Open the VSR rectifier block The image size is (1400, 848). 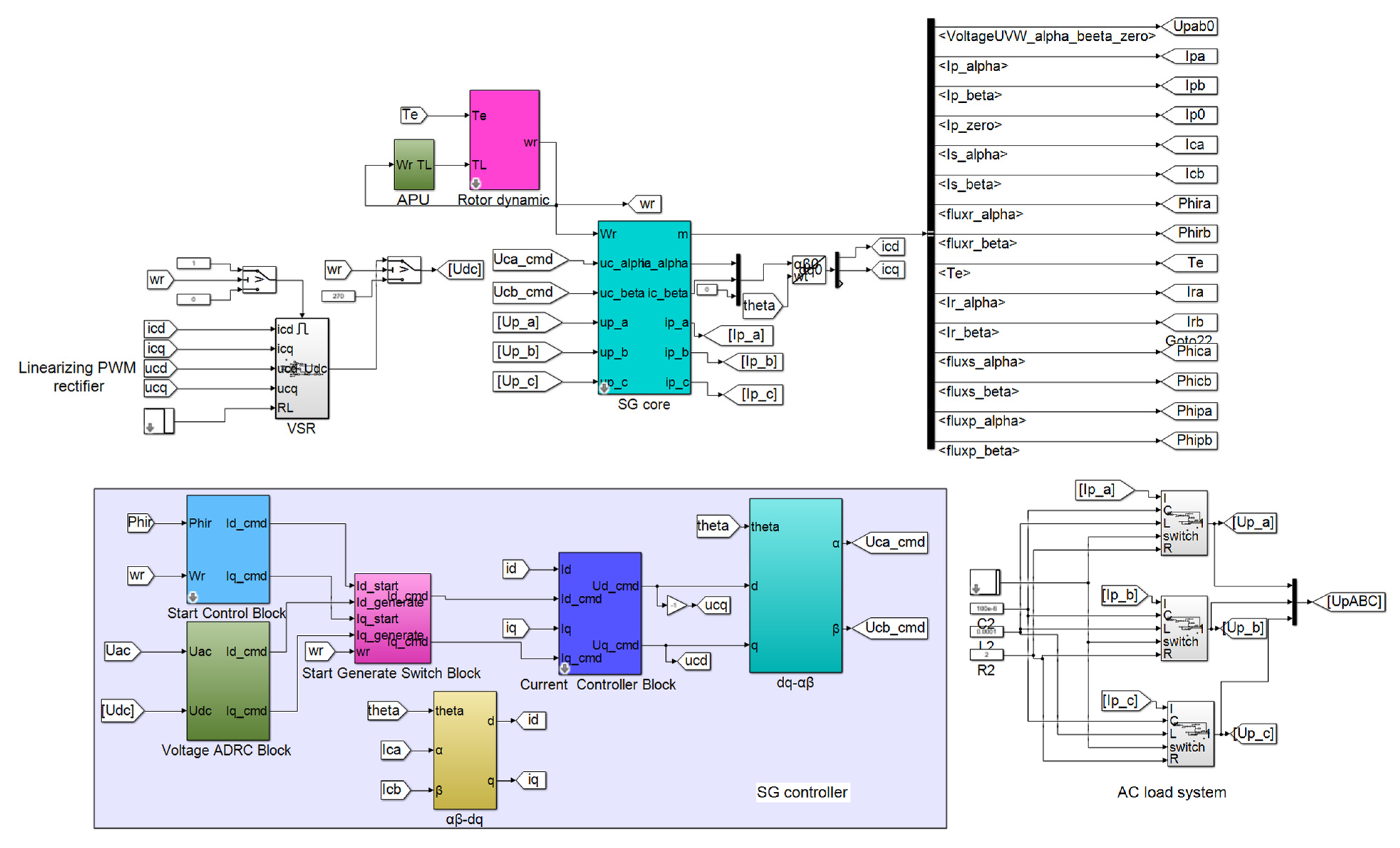302,368
